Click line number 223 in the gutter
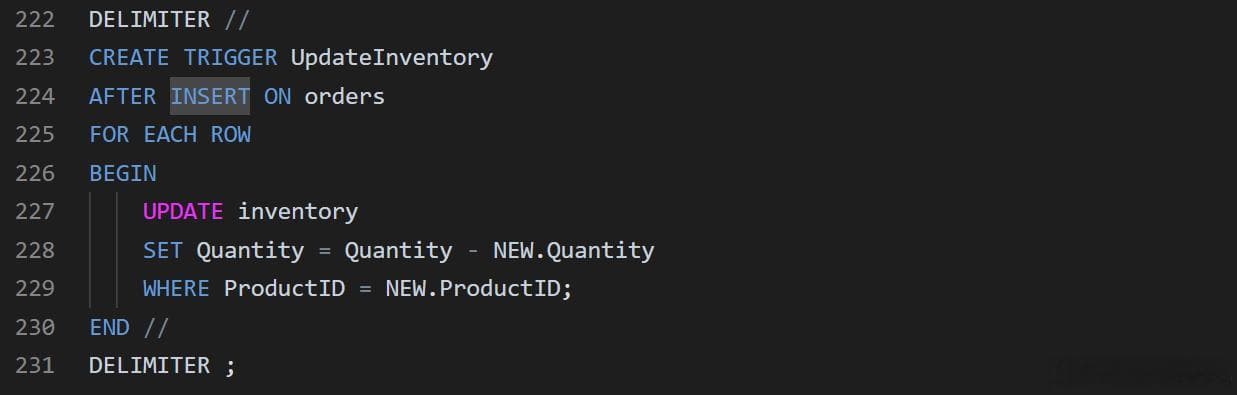 tap(35, 58)
